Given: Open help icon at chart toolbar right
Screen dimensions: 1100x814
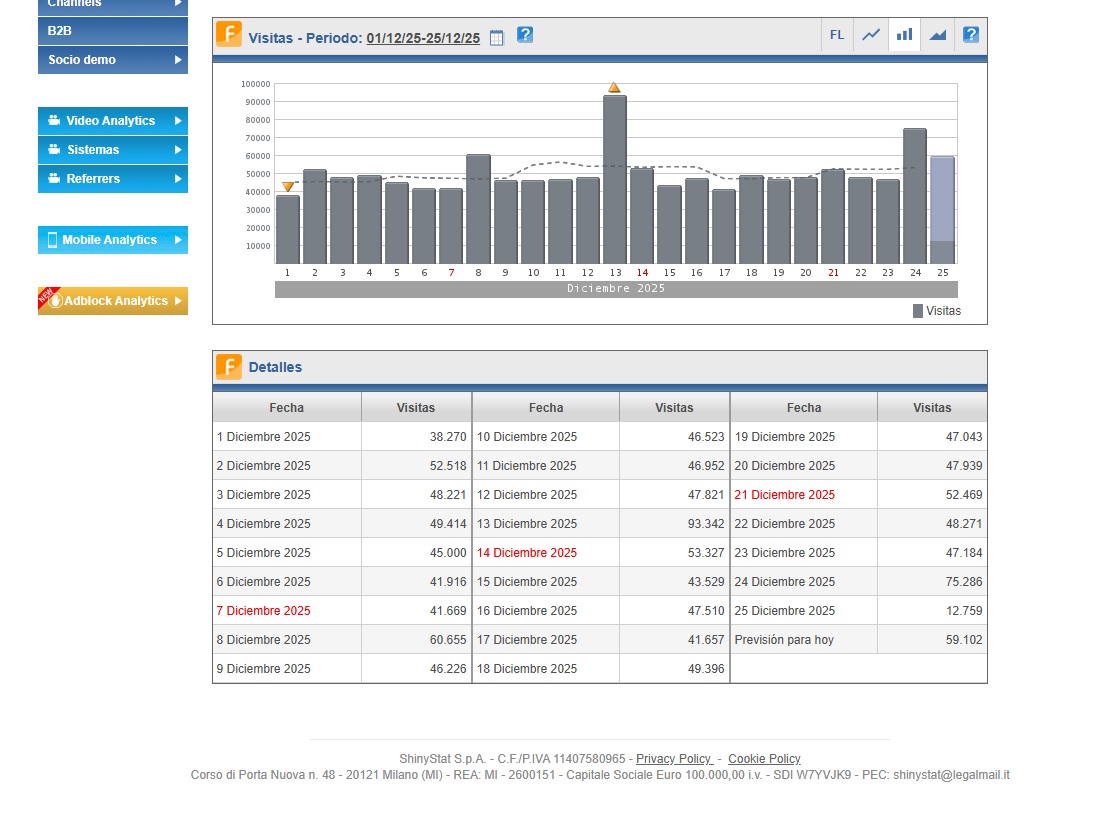Looking at the screenshot, I should tap(970, 35).
